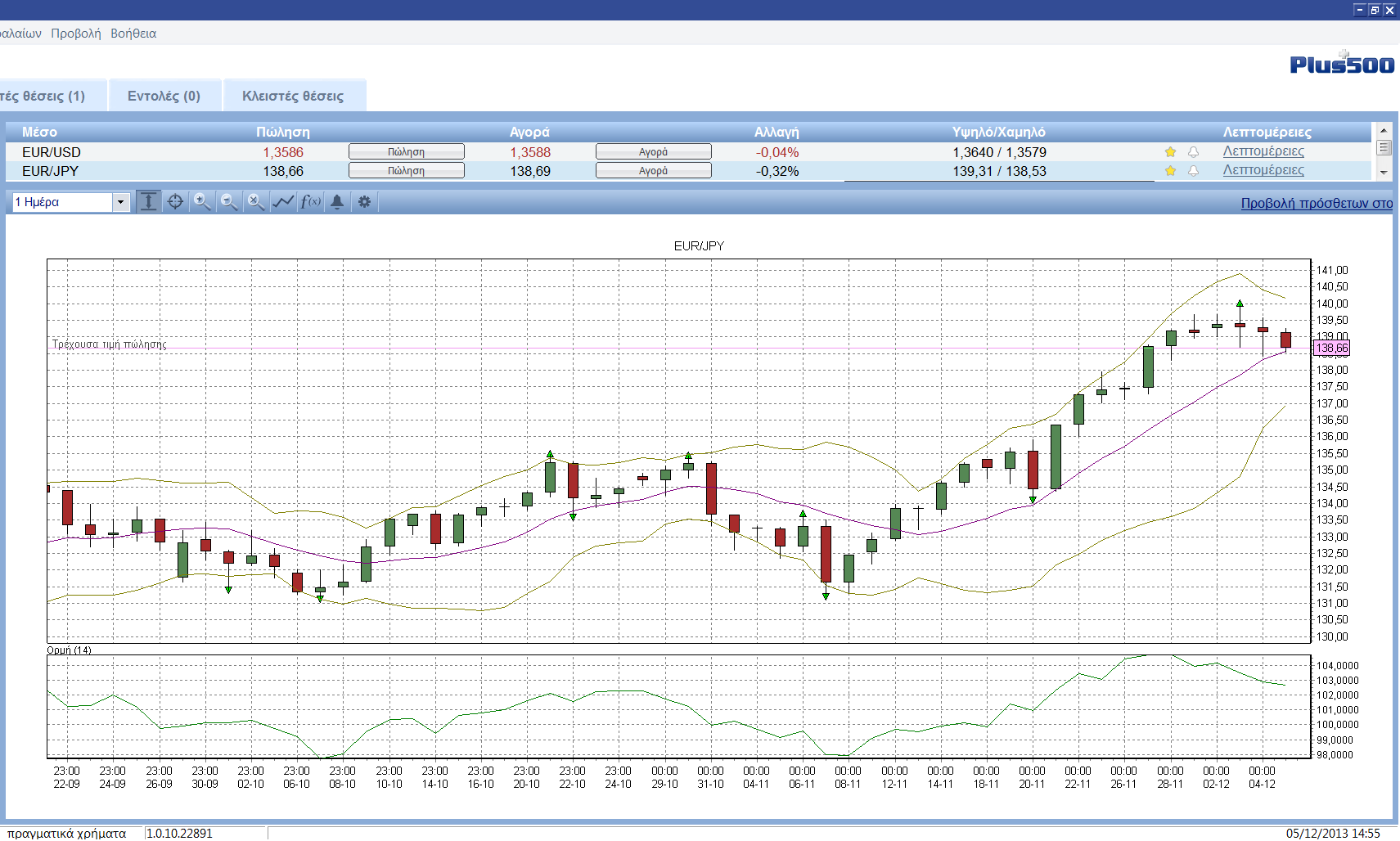
Task: Click the Ορμή (14) indicator label
Action: (69, 650)
